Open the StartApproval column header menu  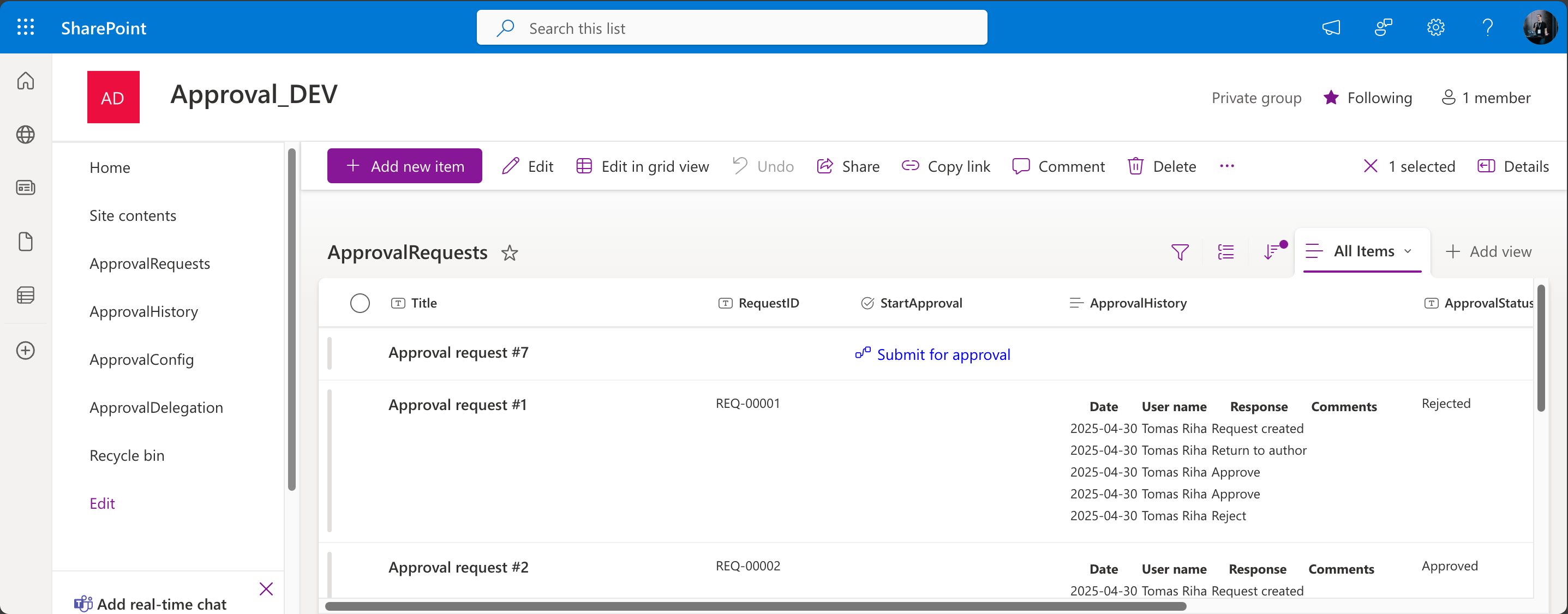pyautogui.click(x=911, y=303)
